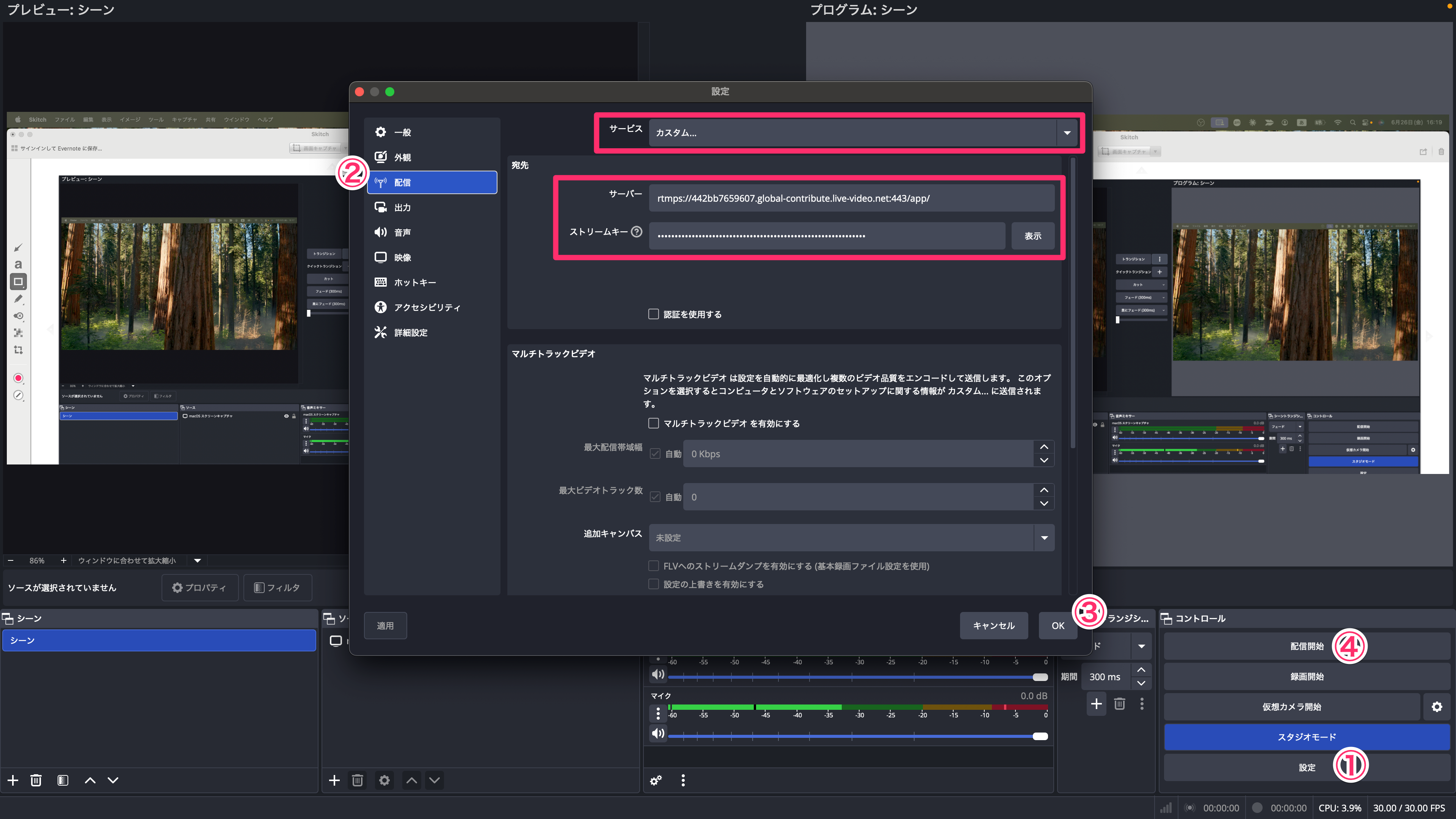
Task: Open virtual camera settings gear
Action: [x=1436, y=706]
